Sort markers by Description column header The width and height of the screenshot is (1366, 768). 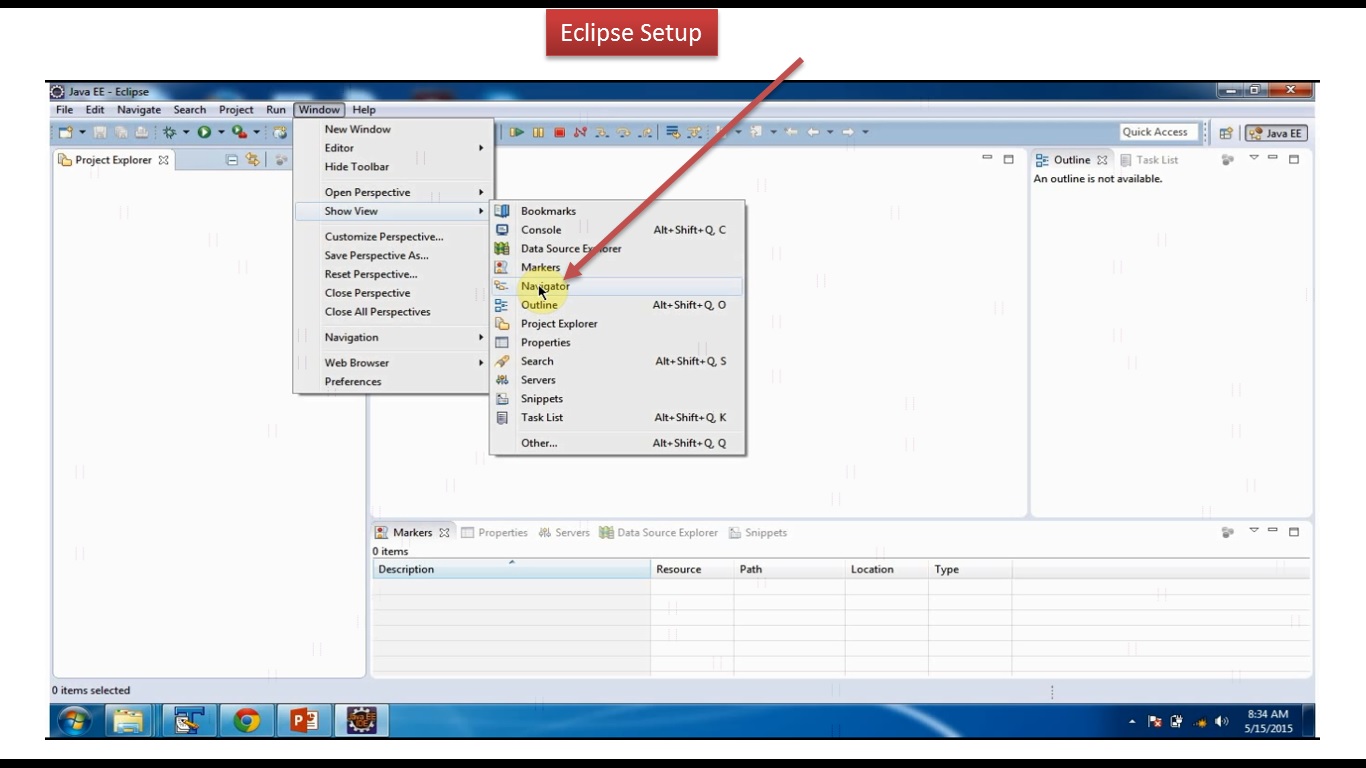click(511, 569)
